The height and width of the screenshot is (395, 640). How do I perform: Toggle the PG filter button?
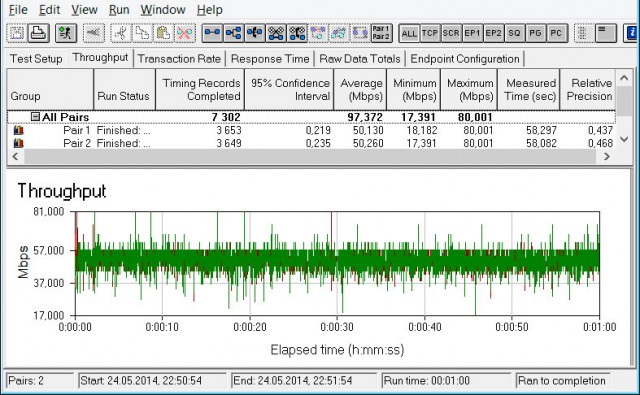pyautogui.click(x=536, y=33)
